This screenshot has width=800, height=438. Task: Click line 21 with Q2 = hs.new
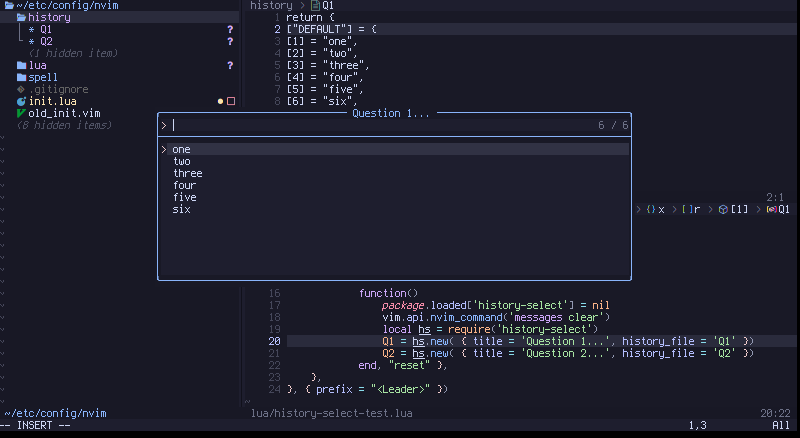[568, 354]
